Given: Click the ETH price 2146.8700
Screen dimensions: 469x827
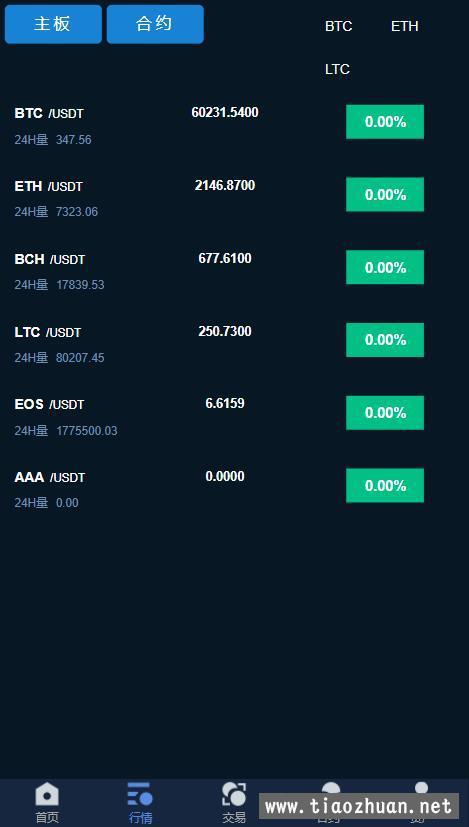Looking at the screenshot, I should coord(225,185).
